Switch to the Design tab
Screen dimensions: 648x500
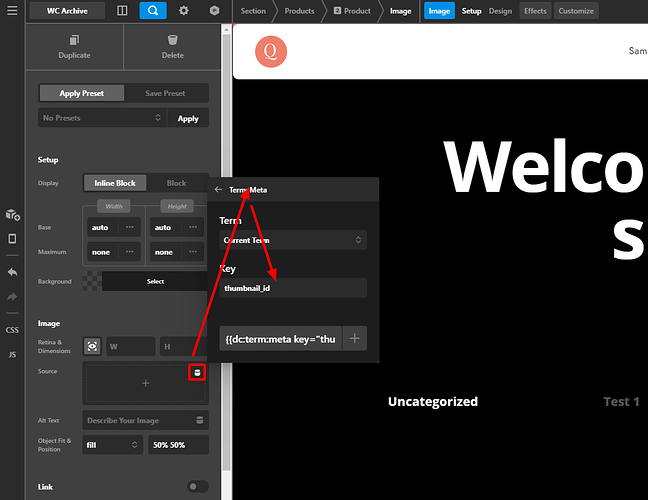[x=500, y=11]
